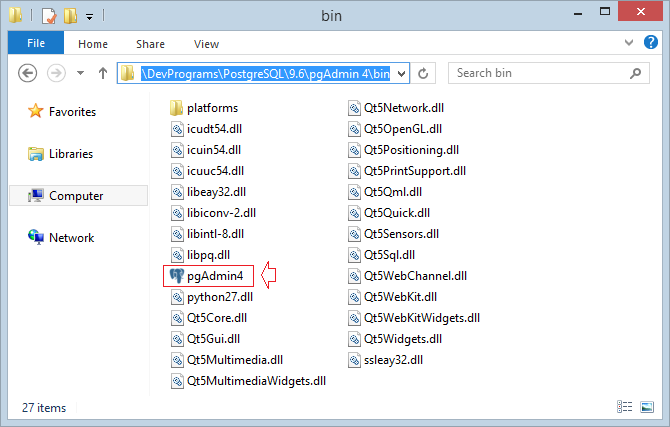The height and width of the screenshot is (427, 670).
Task: Click the Network icon in sidebar
Action: pyautogui.click(x=36, y=237)
